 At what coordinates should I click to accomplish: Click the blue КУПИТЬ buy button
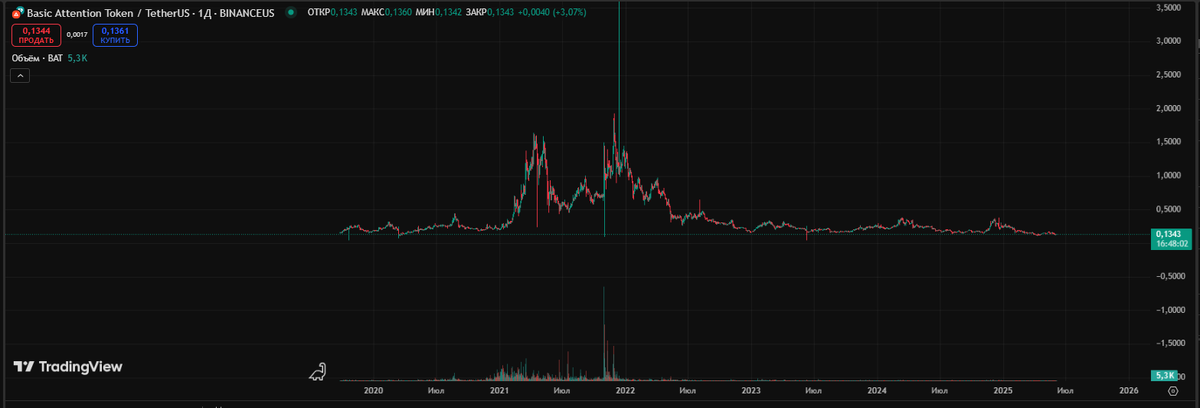(x=114, y=35)
